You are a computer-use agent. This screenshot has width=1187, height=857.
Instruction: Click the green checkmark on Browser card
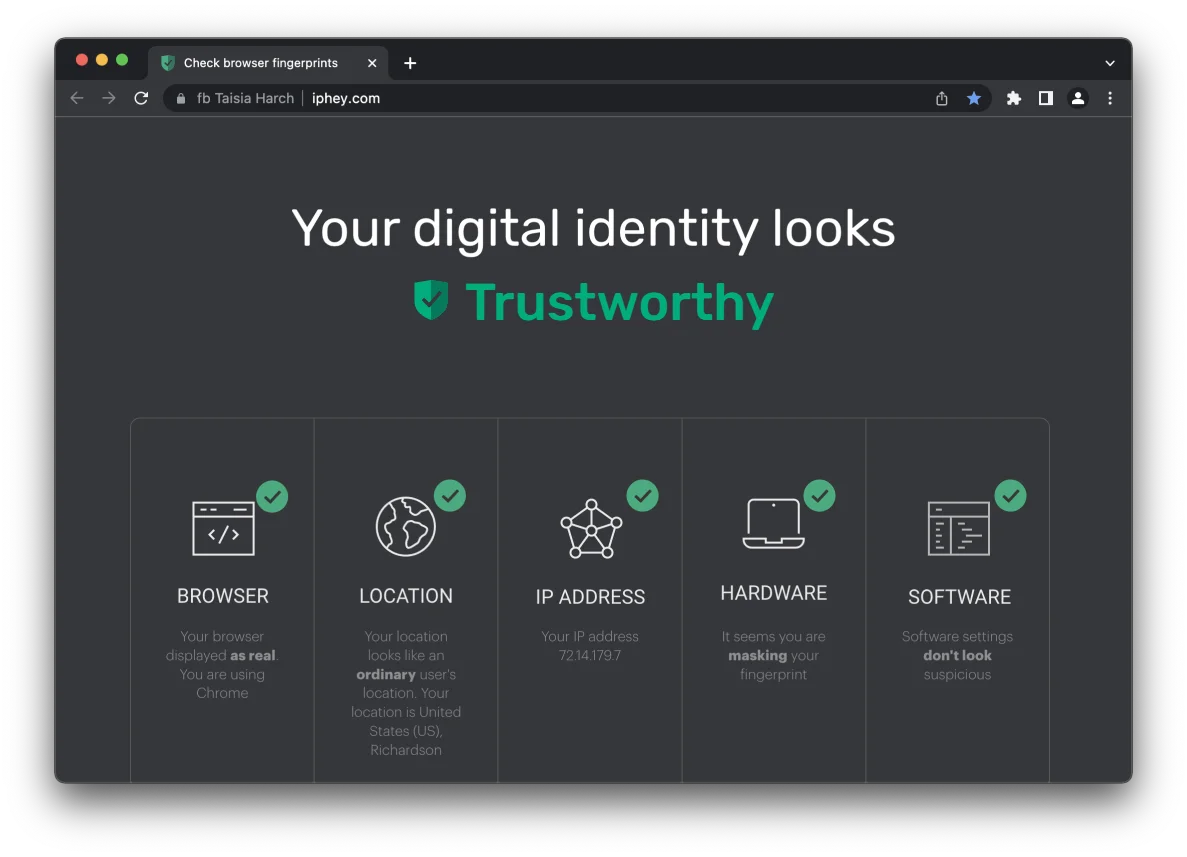[x=272, y=497]
